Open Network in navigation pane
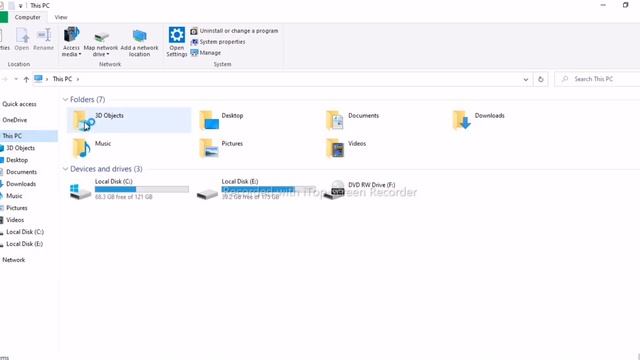Screen dimensions: 640x360 click(x=13, y=260)
